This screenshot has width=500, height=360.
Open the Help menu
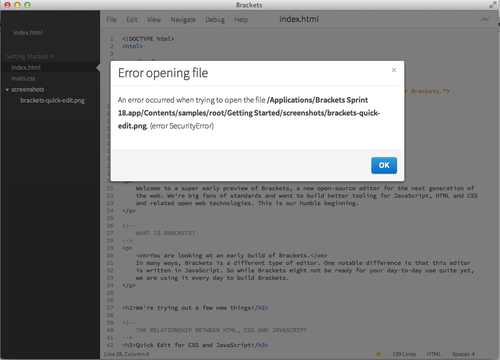[x=241, y=20]
